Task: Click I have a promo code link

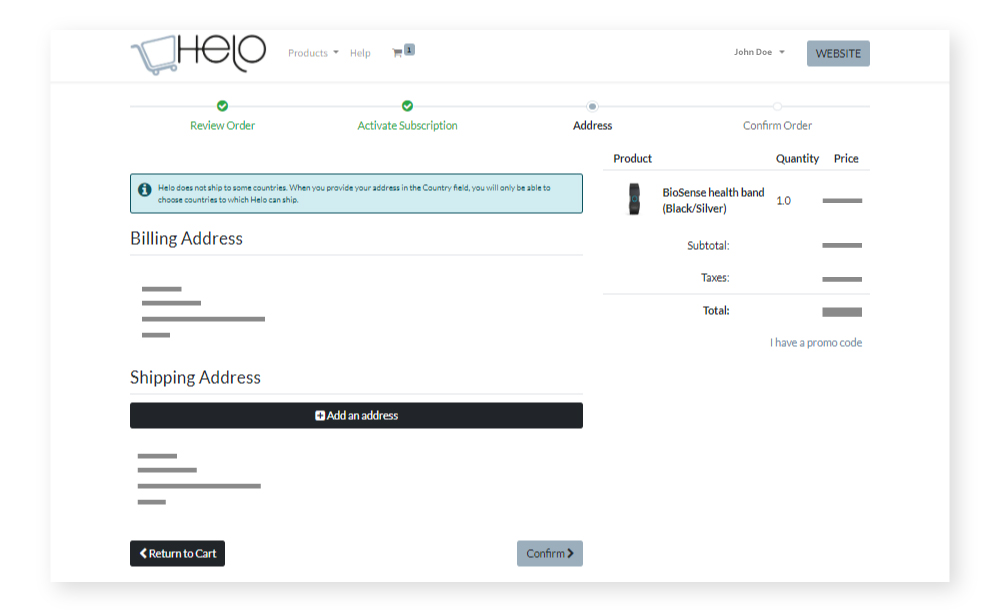Action: pyautogui.click(x=815, y=343)
